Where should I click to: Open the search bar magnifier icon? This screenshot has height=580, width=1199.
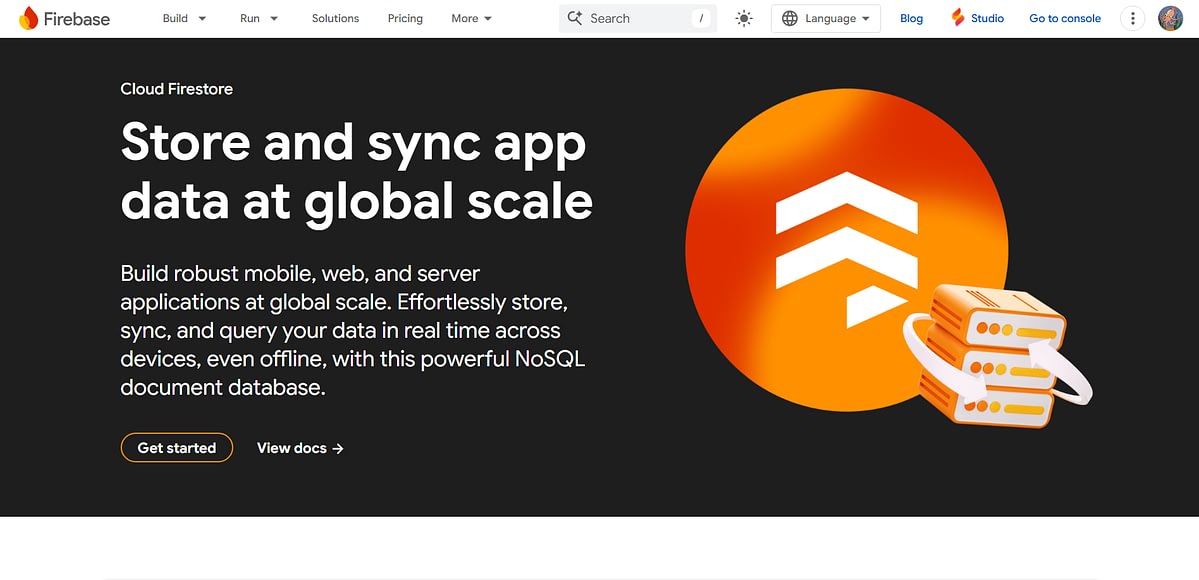574,17
